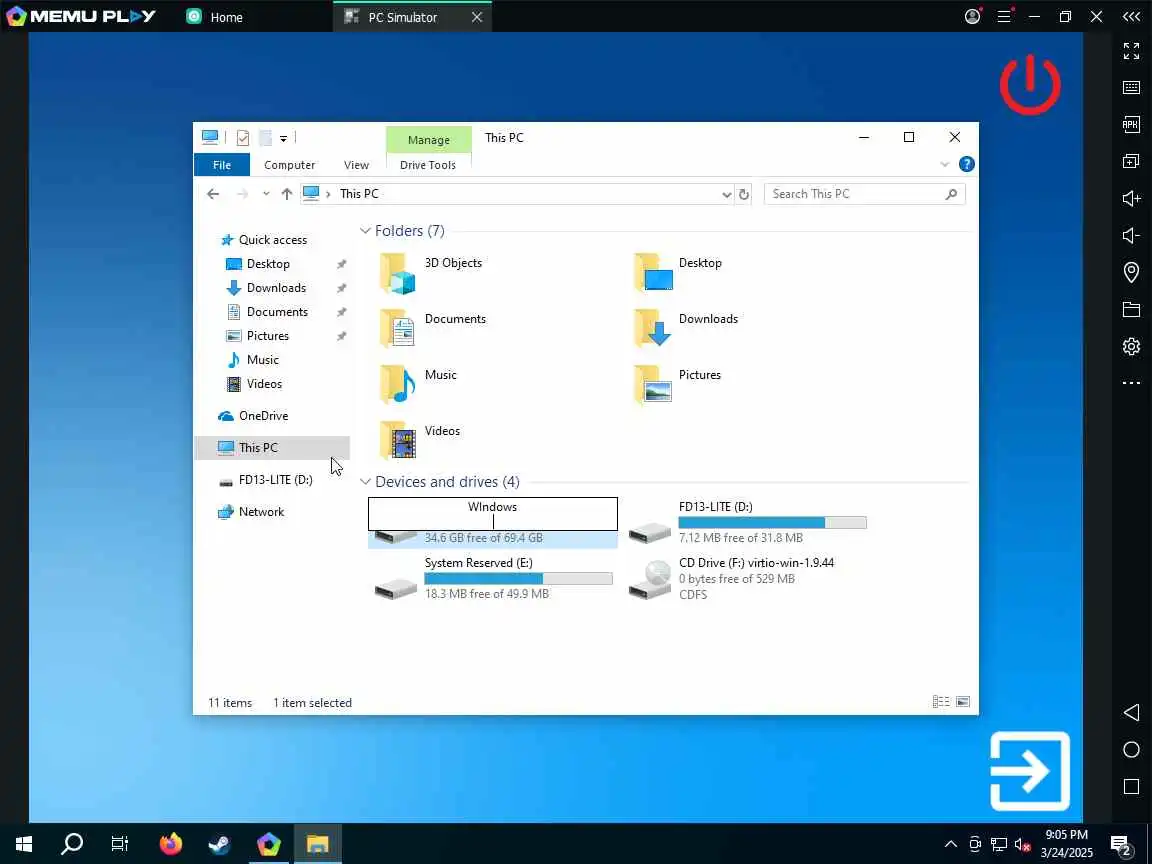Screen dimensions: 1152x864
Task: Go back with the Explorer back arrow
Action: point(213,194)
